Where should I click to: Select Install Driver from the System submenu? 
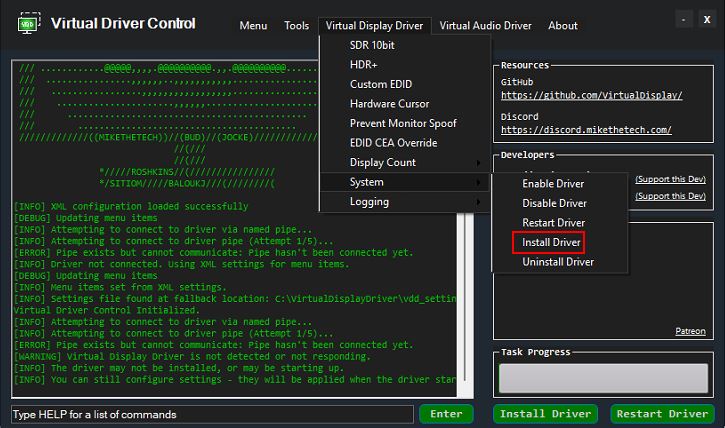(551, 242)
